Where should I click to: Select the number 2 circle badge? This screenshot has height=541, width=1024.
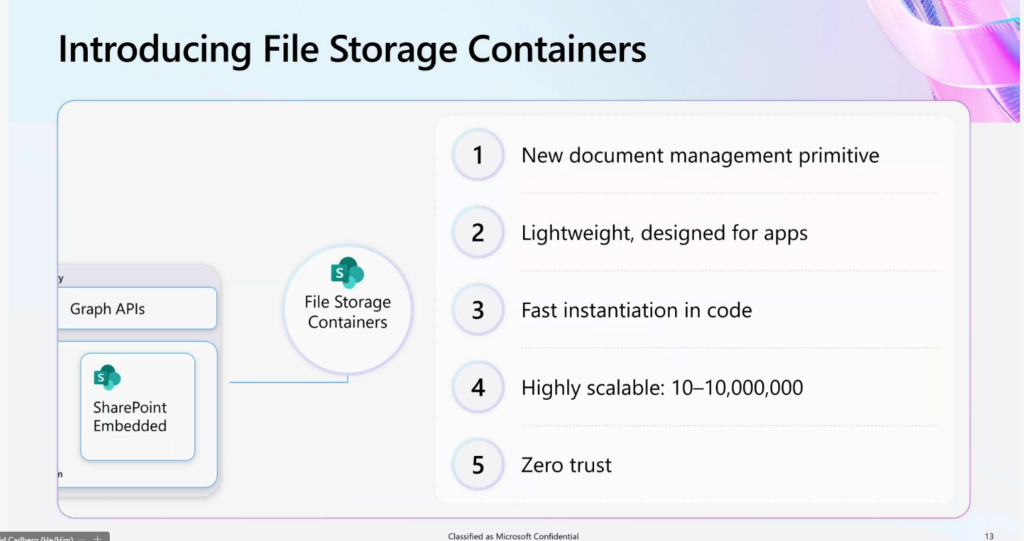(x=478, y=233)
